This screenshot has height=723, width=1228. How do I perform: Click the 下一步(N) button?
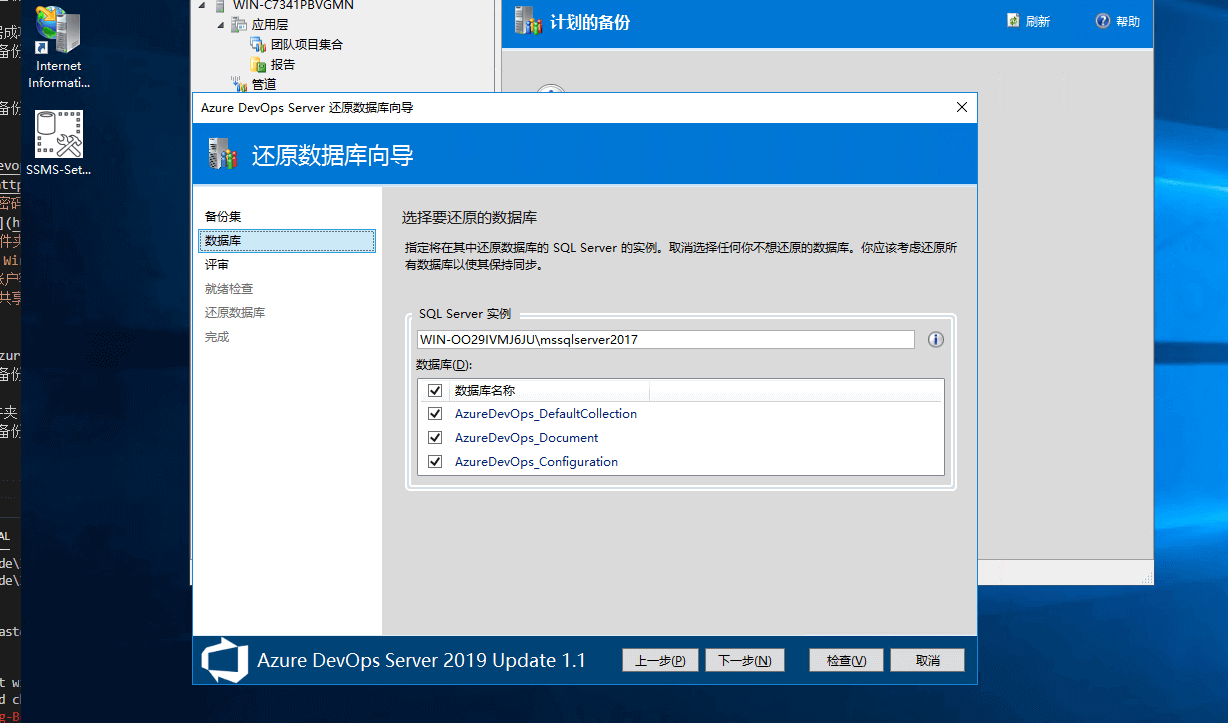[744, 661]
